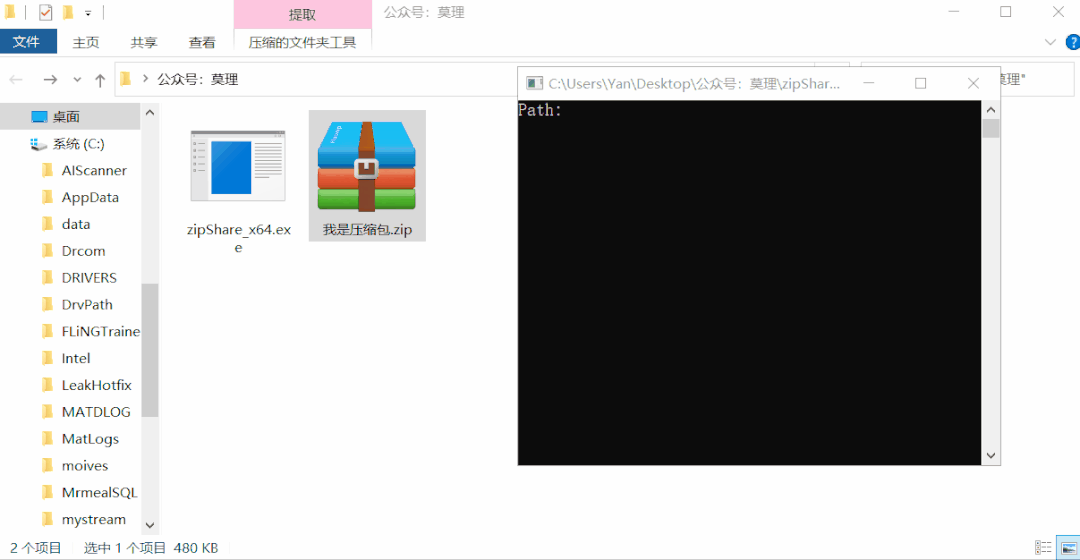Click the zipShare_x64.exe file name
The height and width of the screenshot is (560, 1080).
[x=238, y=238]
